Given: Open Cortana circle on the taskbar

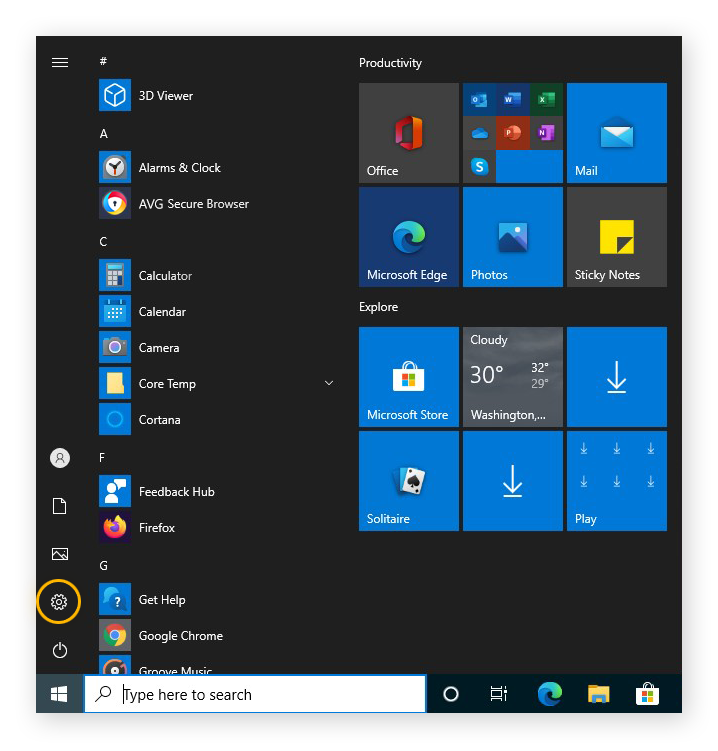Looking at the screenshot, I should pyautogui.click(x=451, y=694).
